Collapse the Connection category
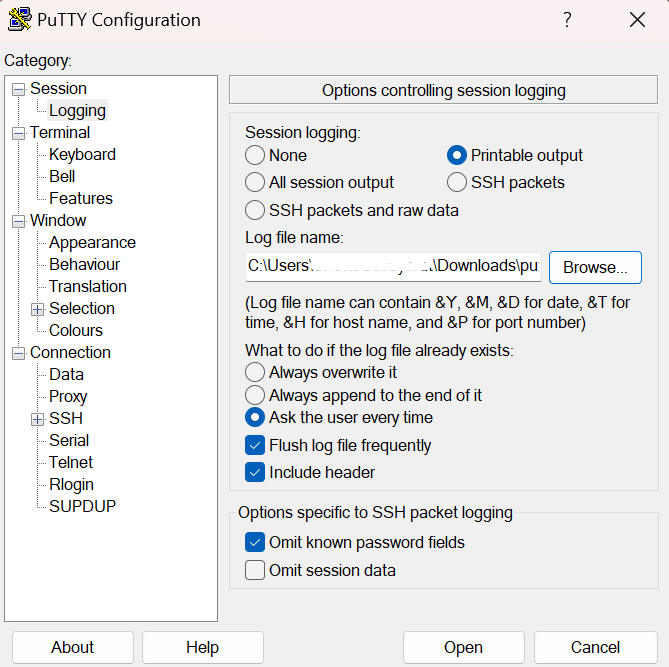Image resolution: width=669 pixels, height=667 pixels. click(18, 353)
